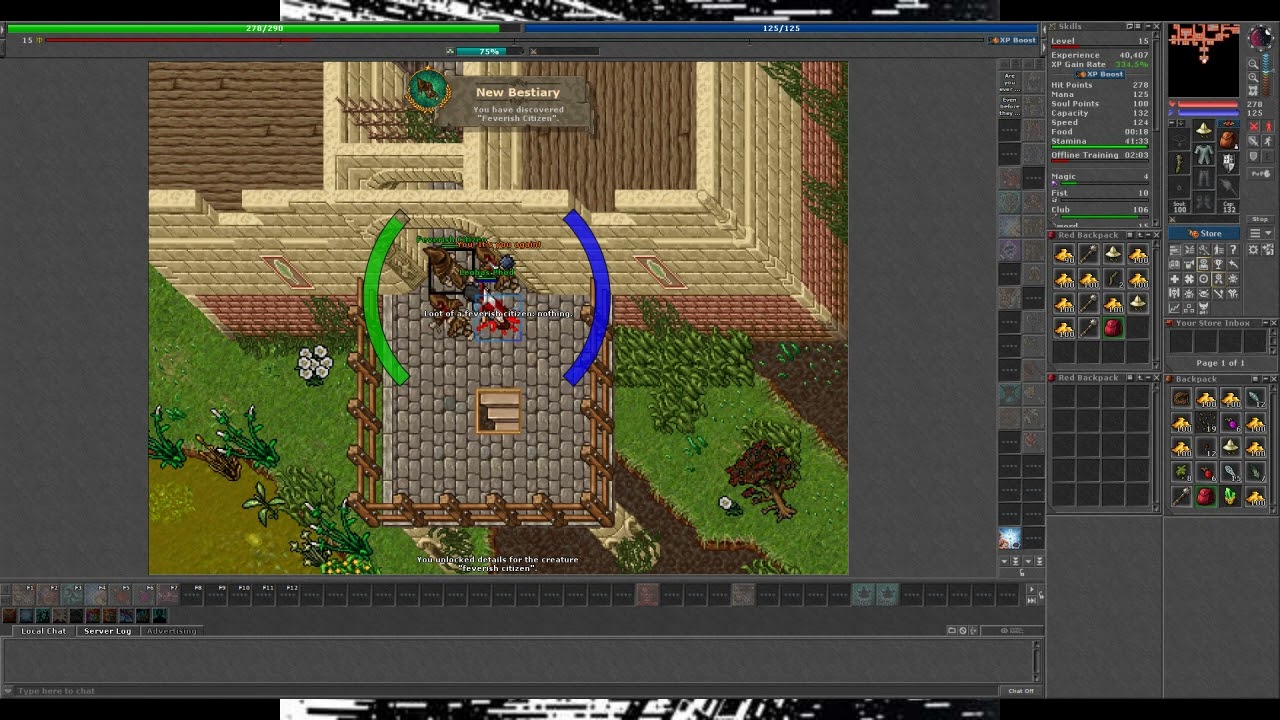Open the Advertising chat tab
Viewport: 1280px width, 720px height.
point(172,631)
